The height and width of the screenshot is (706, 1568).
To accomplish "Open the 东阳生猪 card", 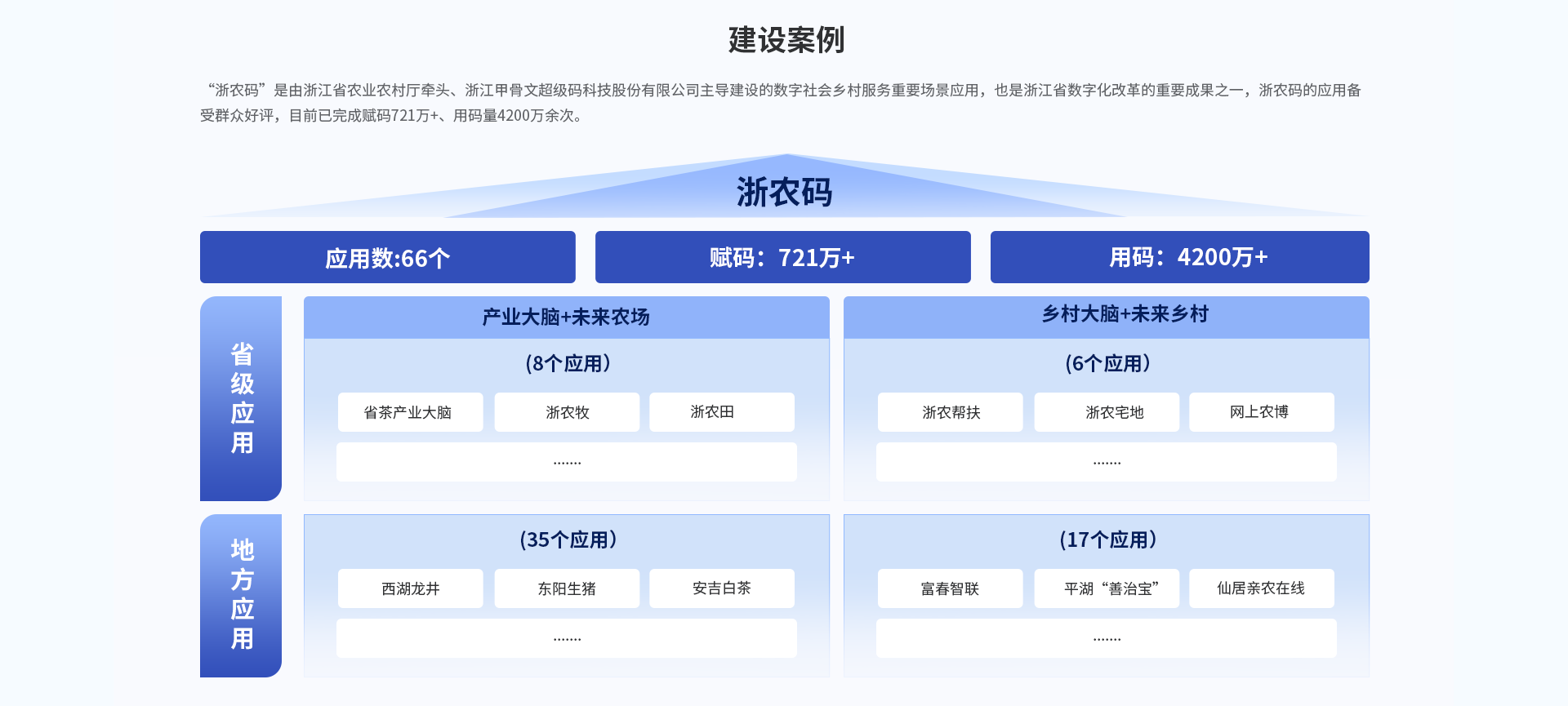I will tap(567, 588).
